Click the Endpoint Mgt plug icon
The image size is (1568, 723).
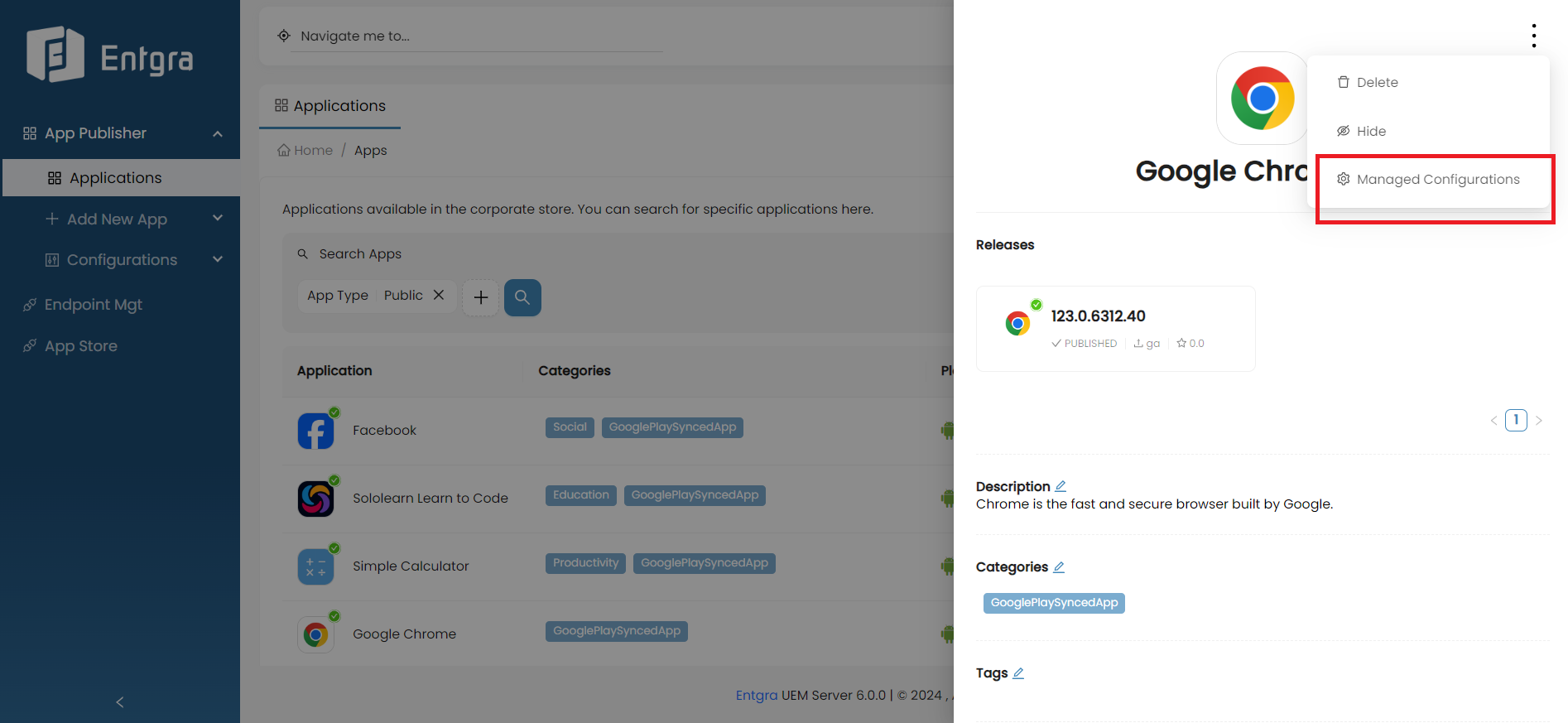point(30,305)
